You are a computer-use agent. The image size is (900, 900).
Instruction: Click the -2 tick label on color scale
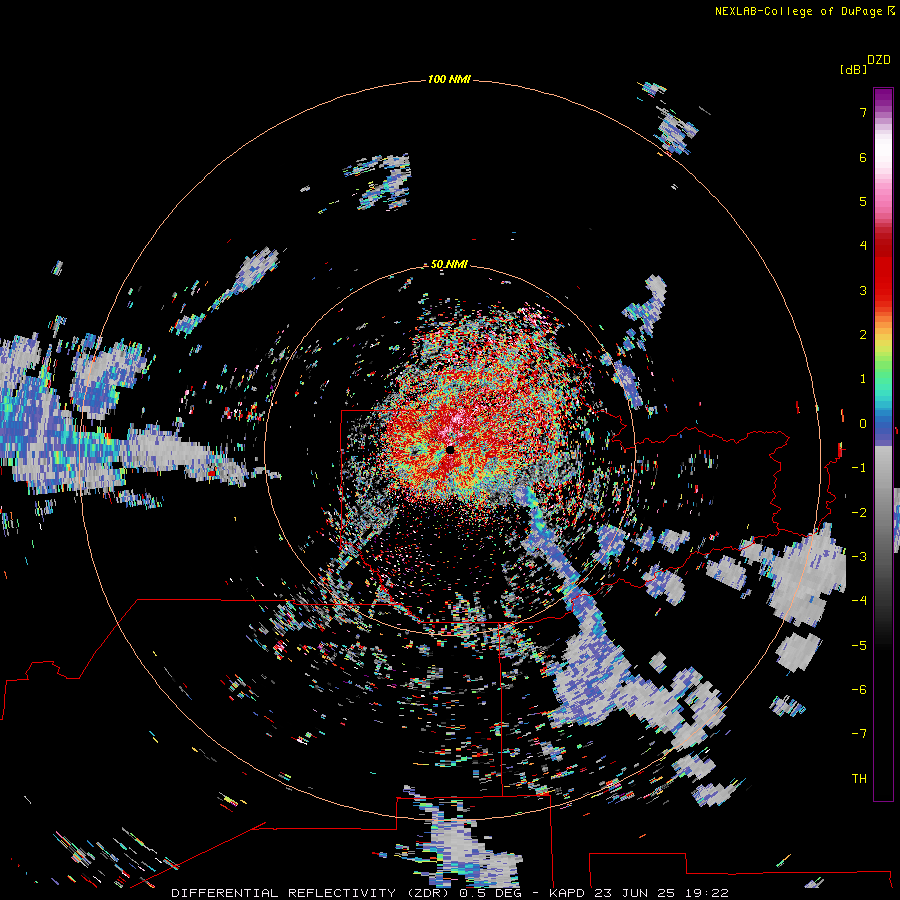coord(859,513)
